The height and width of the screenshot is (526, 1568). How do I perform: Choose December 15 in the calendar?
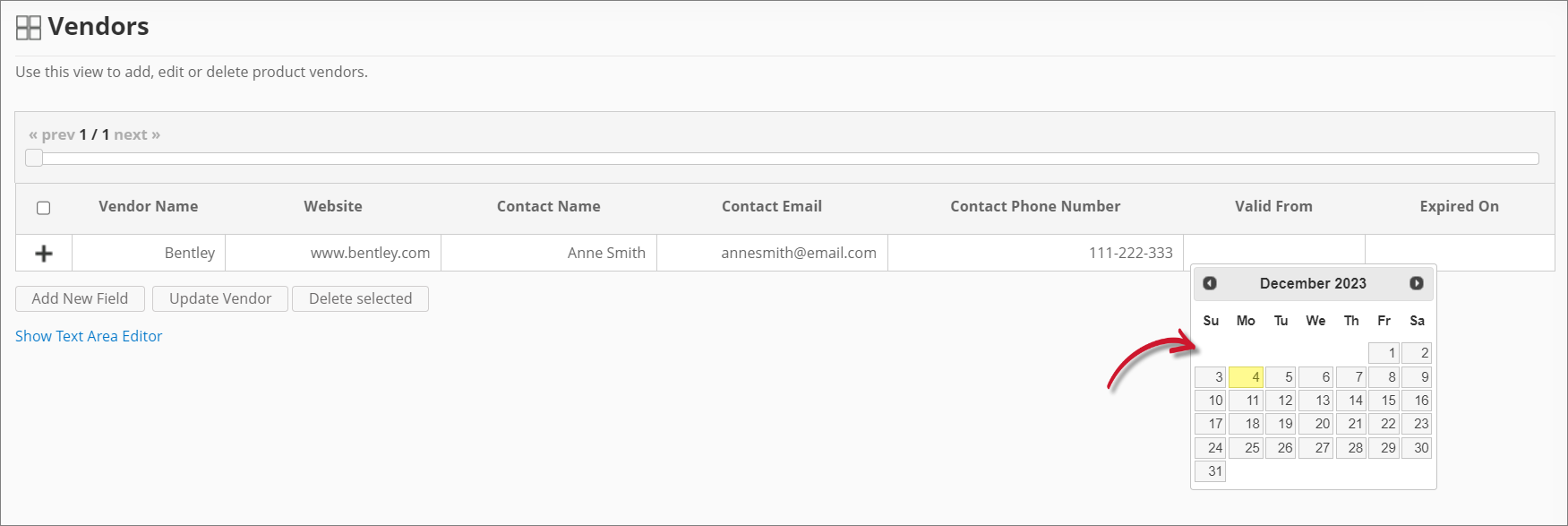point(1384,401)
